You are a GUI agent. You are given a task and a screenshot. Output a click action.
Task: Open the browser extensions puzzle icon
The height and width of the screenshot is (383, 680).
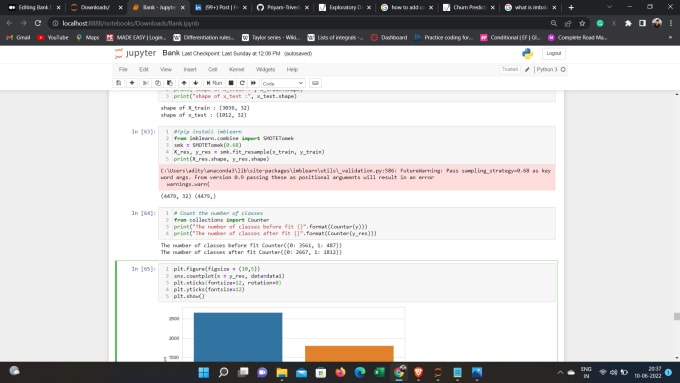628,23
